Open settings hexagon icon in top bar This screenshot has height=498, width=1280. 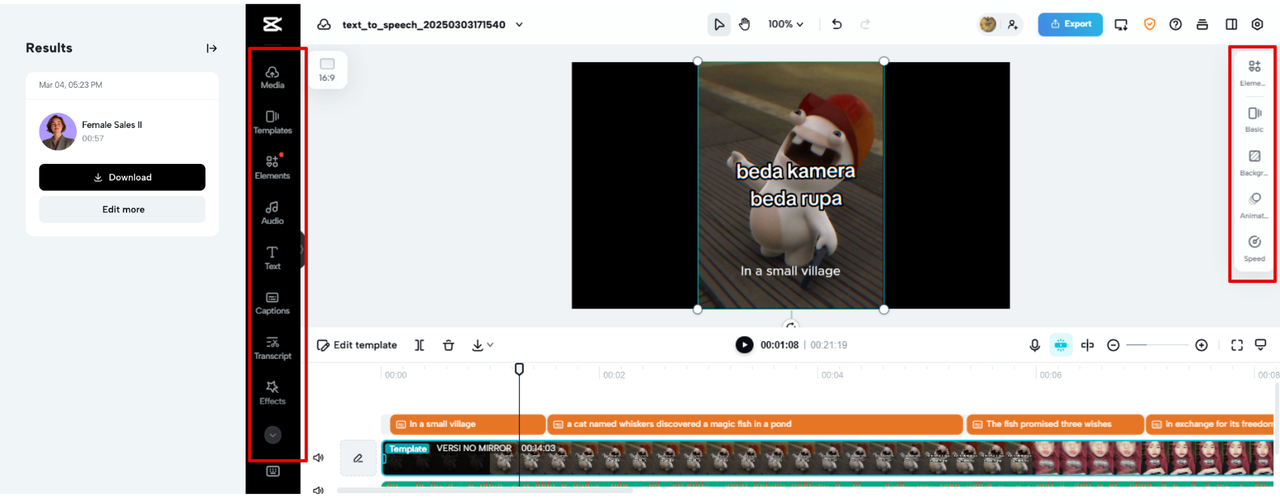pos(1258,24)
